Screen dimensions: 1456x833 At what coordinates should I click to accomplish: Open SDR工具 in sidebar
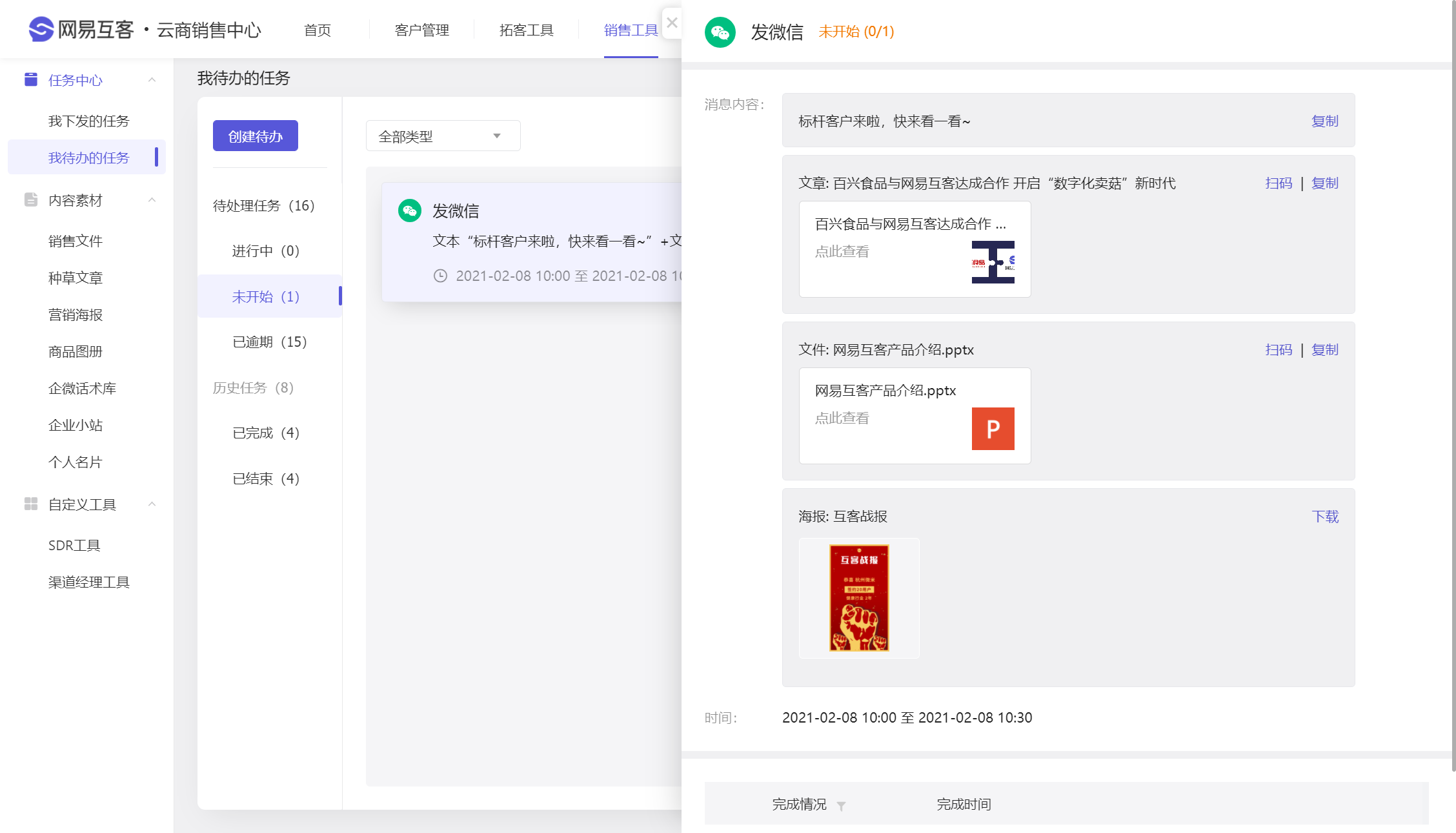click(74, 545)
